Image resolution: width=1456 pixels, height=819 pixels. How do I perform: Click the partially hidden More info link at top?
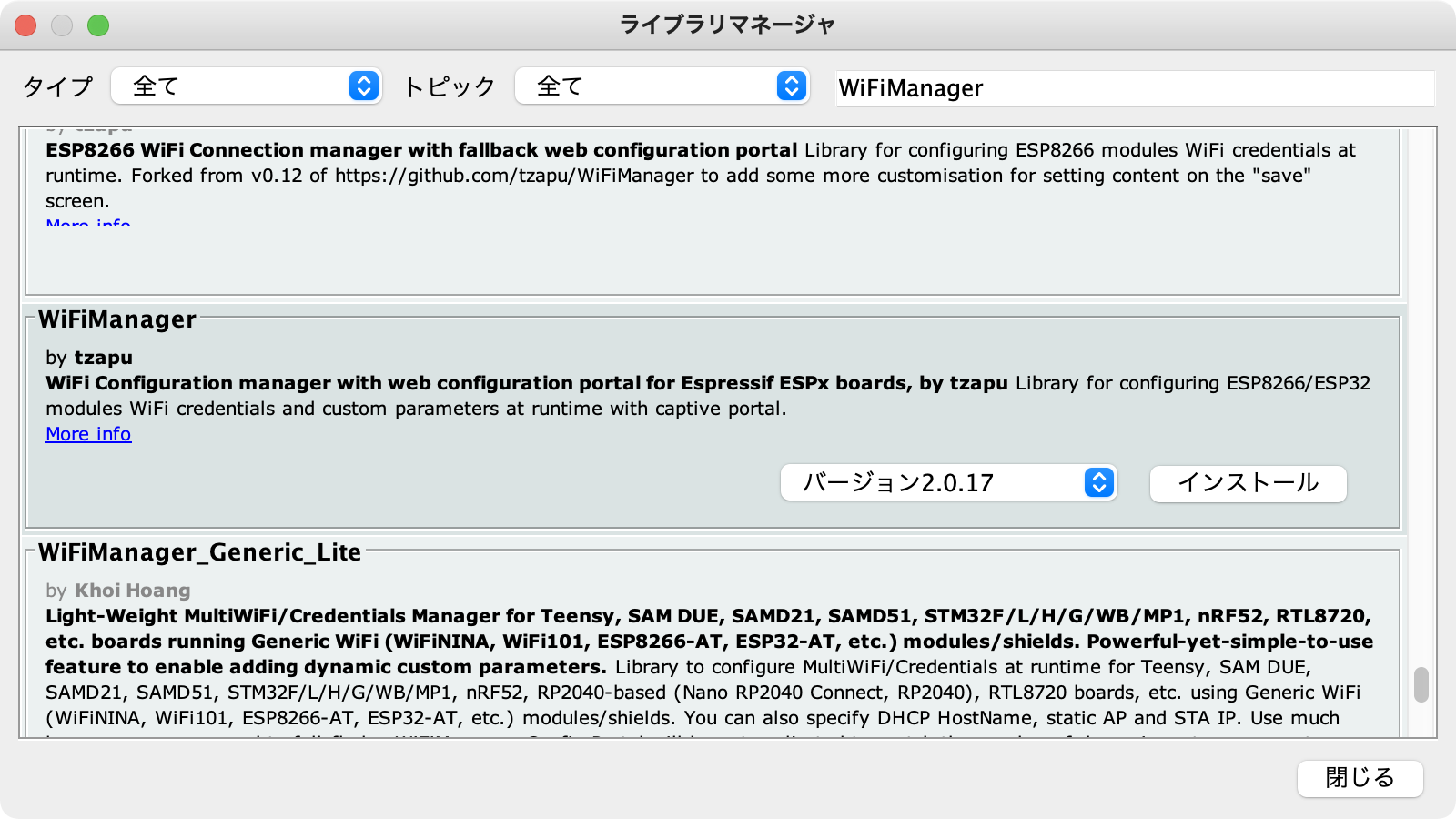click(88, 222)
